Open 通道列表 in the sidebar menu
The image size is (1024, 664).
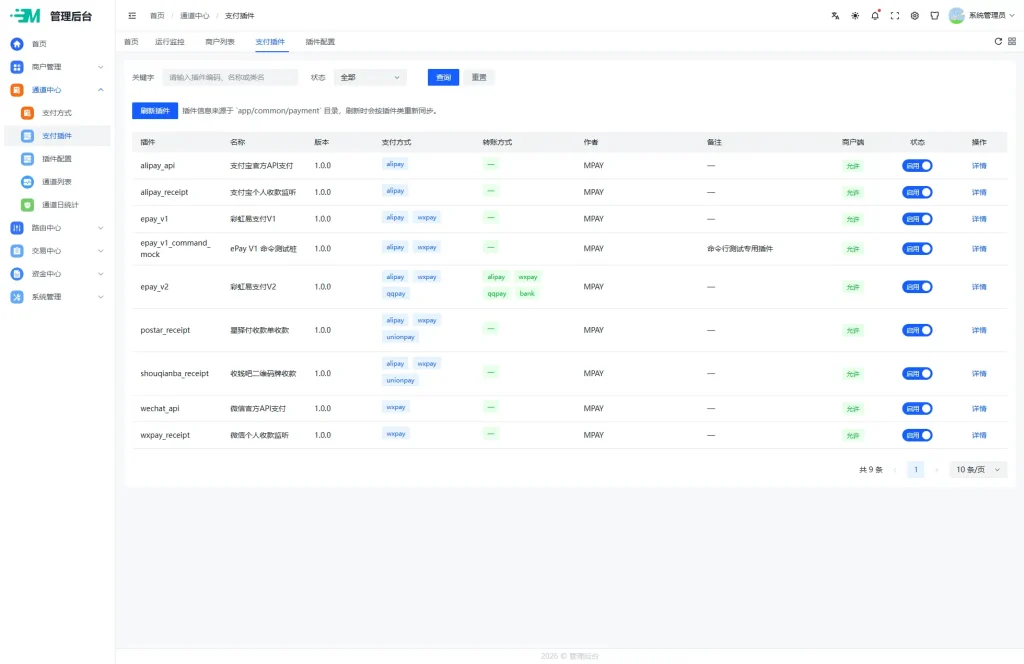tap(57, 182)
